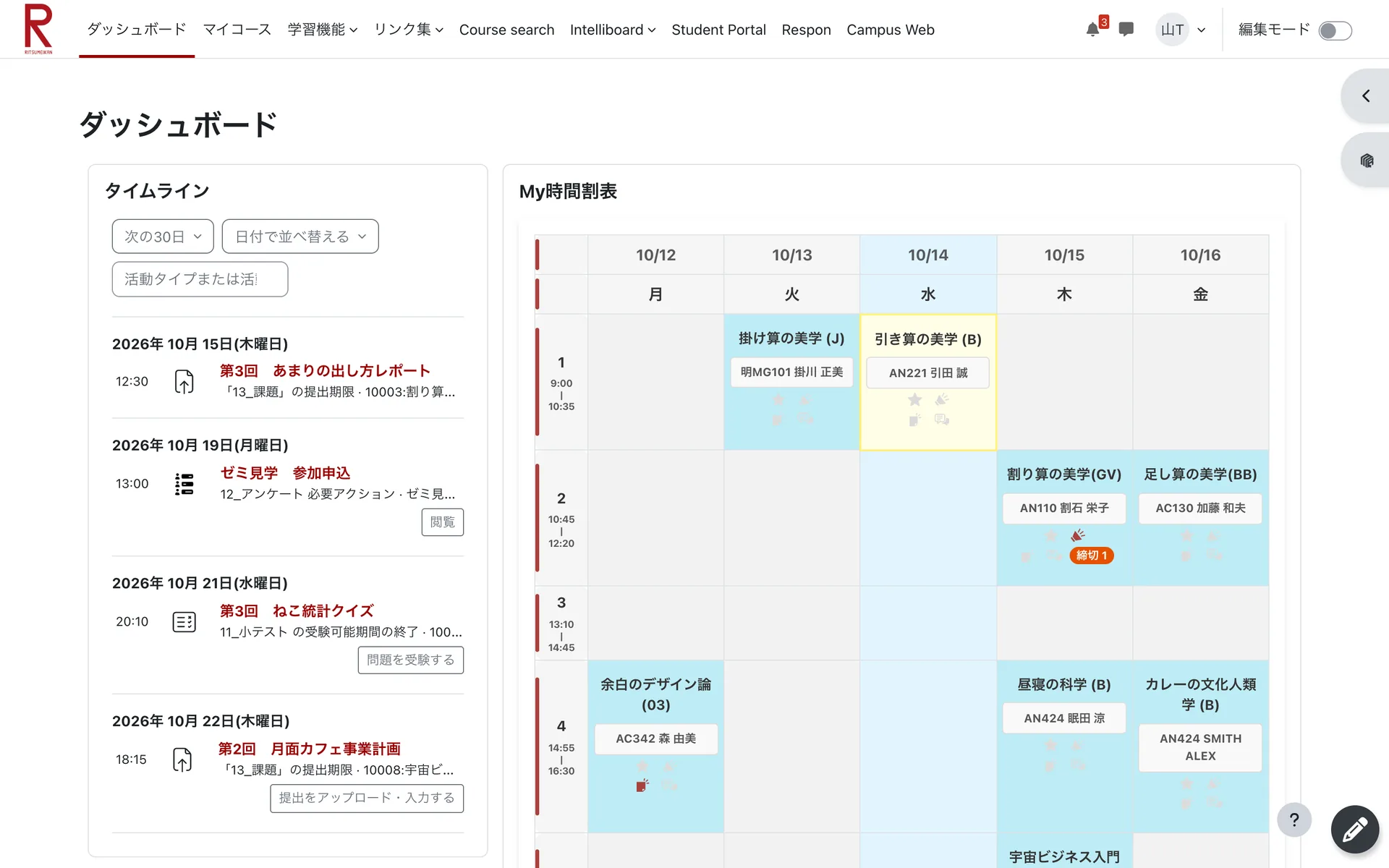Open the user menu chevron beside 山T
1389x868 pixels.
tap(1202, 30)
